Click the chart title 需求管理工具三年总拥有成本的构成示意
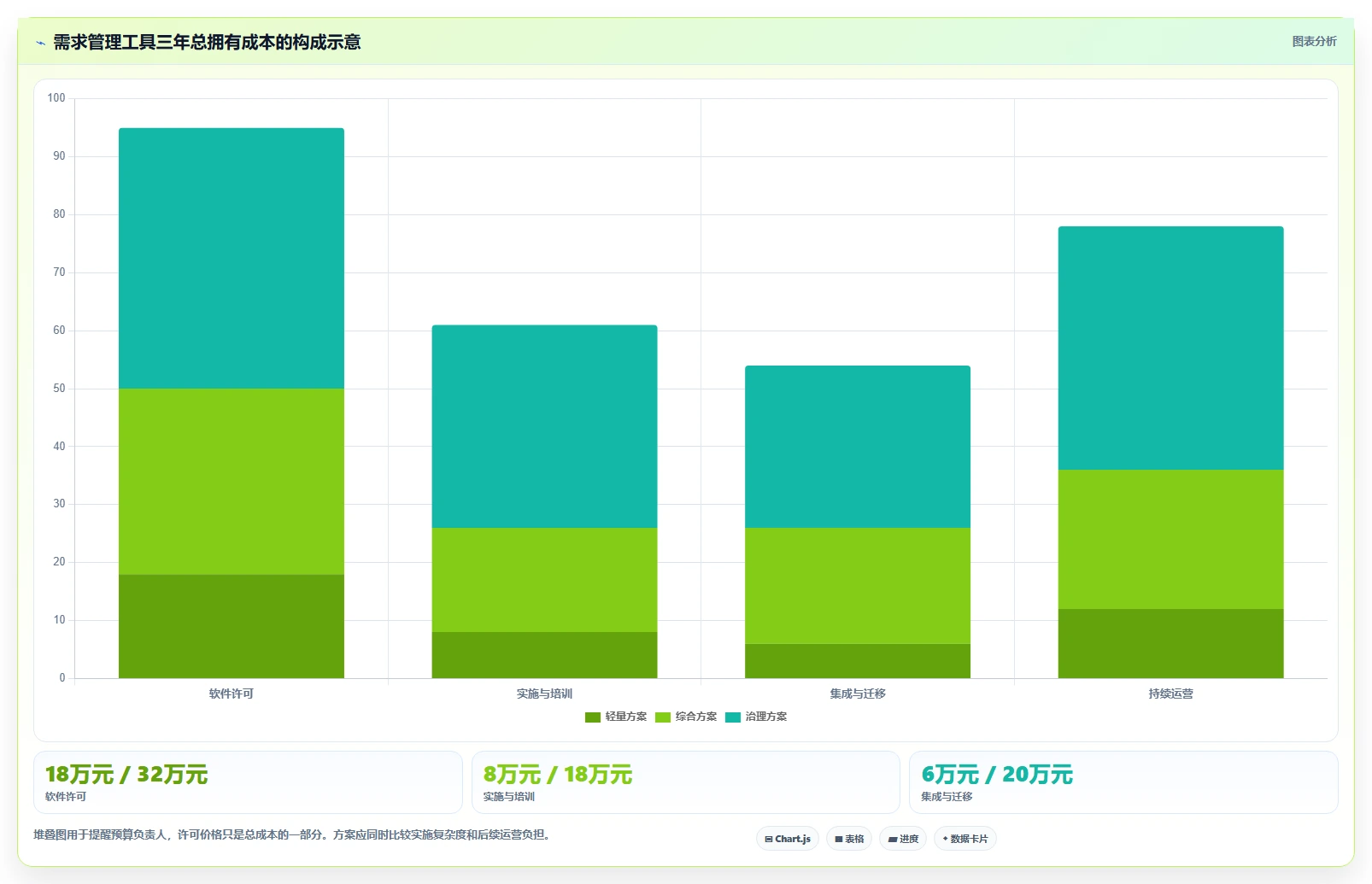The image size is (1372, 884). point(207,43)
